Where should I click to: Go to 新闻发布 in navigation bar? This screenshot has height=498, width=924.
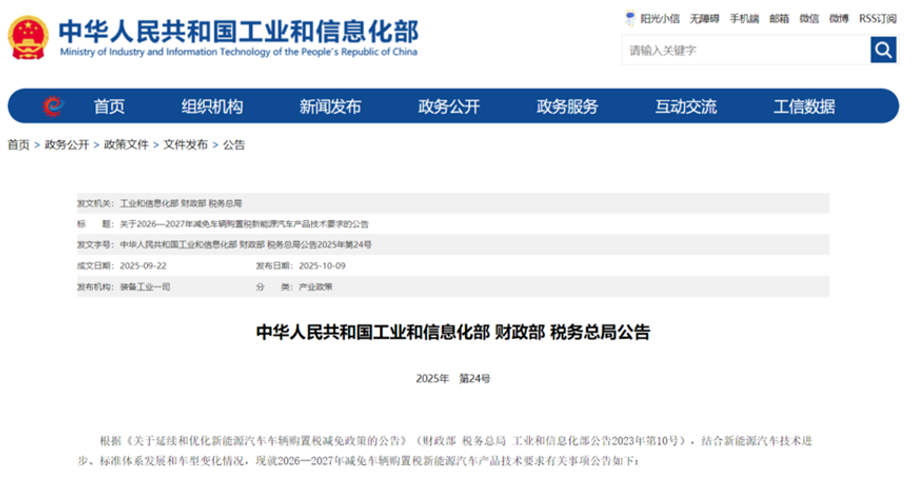[330, 107]
